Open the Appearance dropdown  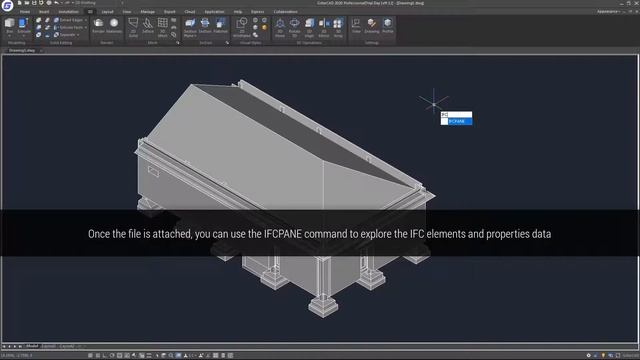tap(609, 12)
